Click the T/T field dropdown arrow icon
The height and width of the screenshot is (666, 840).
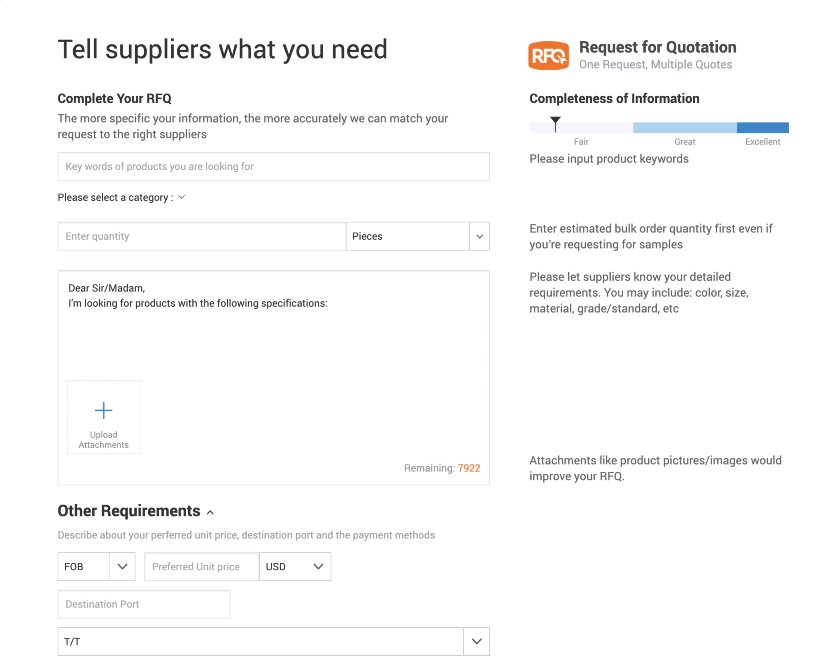point(477,641)
